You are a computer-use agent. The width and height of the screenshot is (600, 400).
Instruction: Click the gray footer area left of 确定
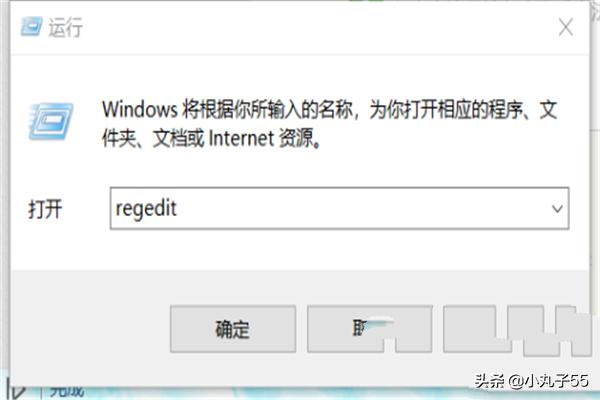click(x=90, y=329)
